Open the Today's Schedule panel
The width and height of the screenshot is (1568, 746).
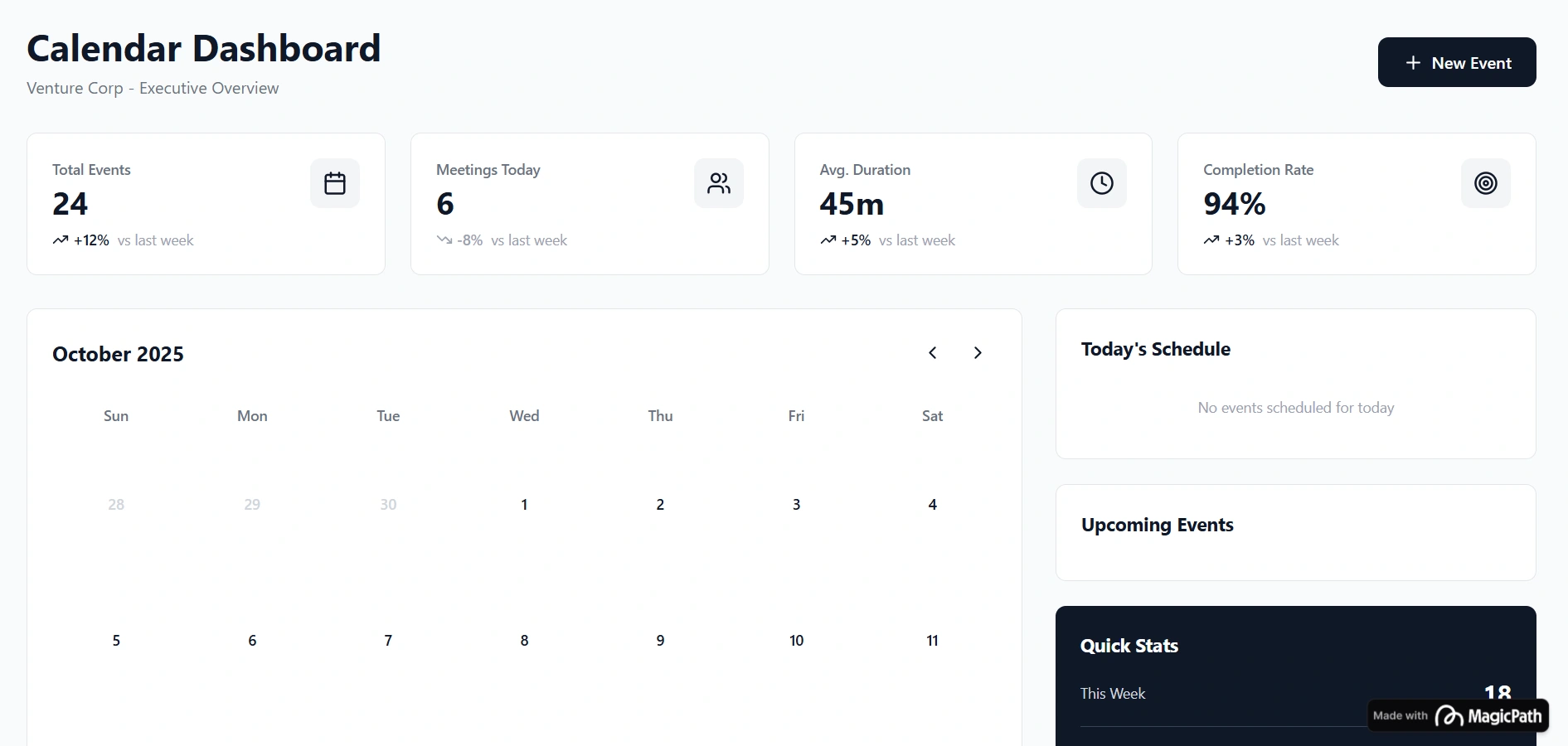(x=1155, y=349)
